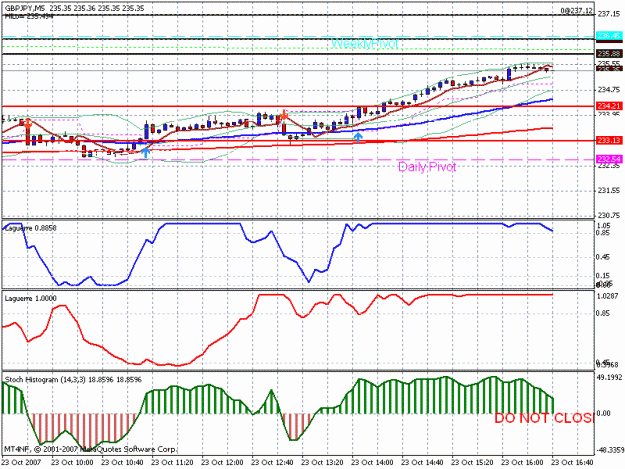Screen dimensions: 625x469
Task: Click the 23 Oct 10:00 time label
Action: click(x=72, y=462)
